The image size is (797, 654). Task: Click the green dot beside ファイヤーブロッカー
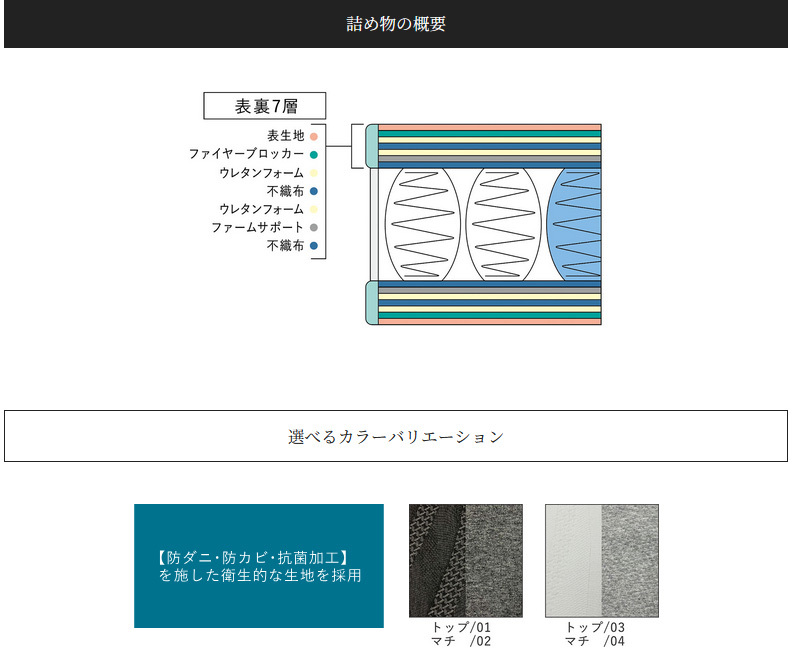pyautogui.click(x=314, y=154)
